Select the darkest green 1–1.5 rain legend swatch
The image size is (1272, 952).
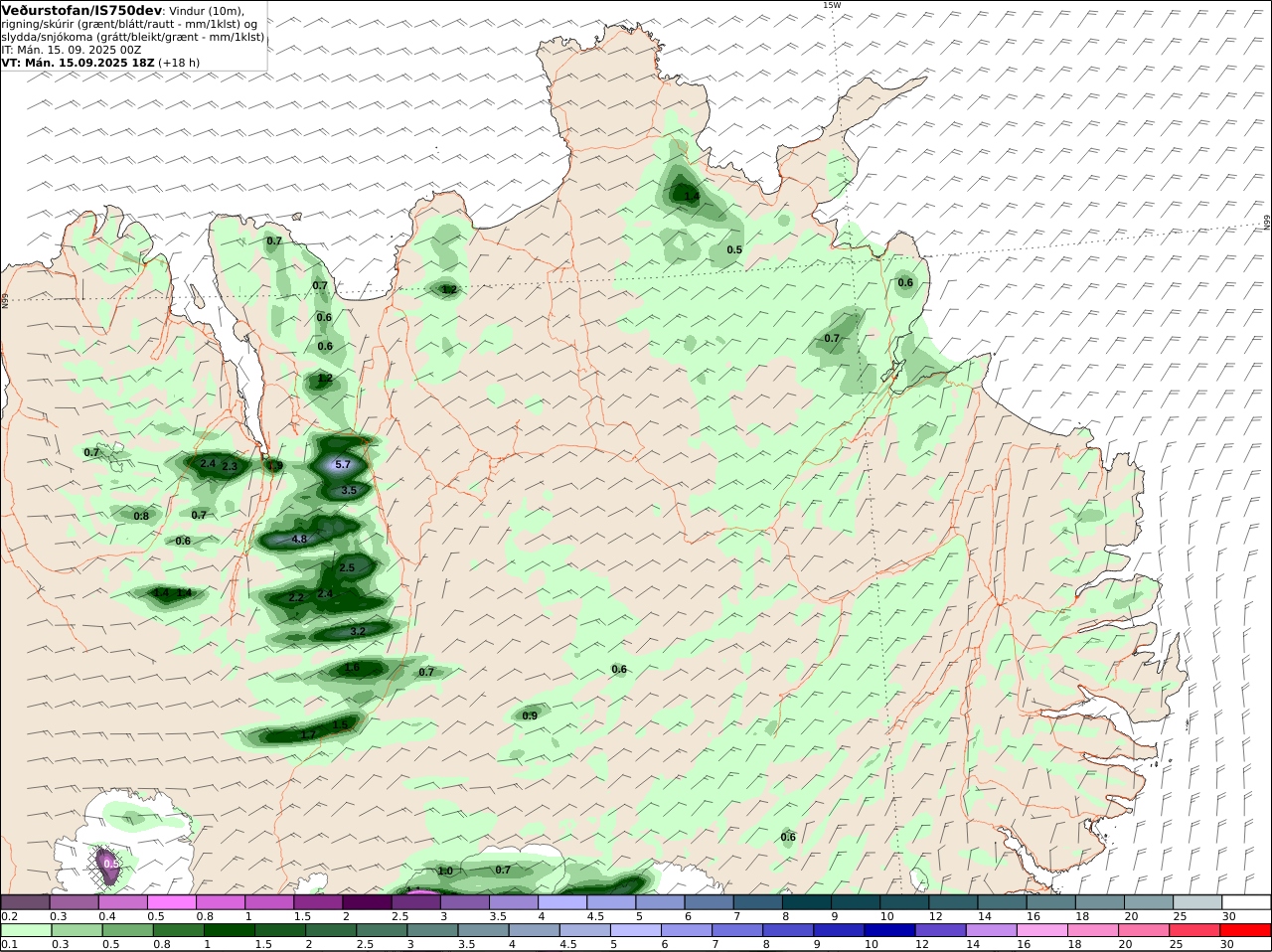coord(228,931)
